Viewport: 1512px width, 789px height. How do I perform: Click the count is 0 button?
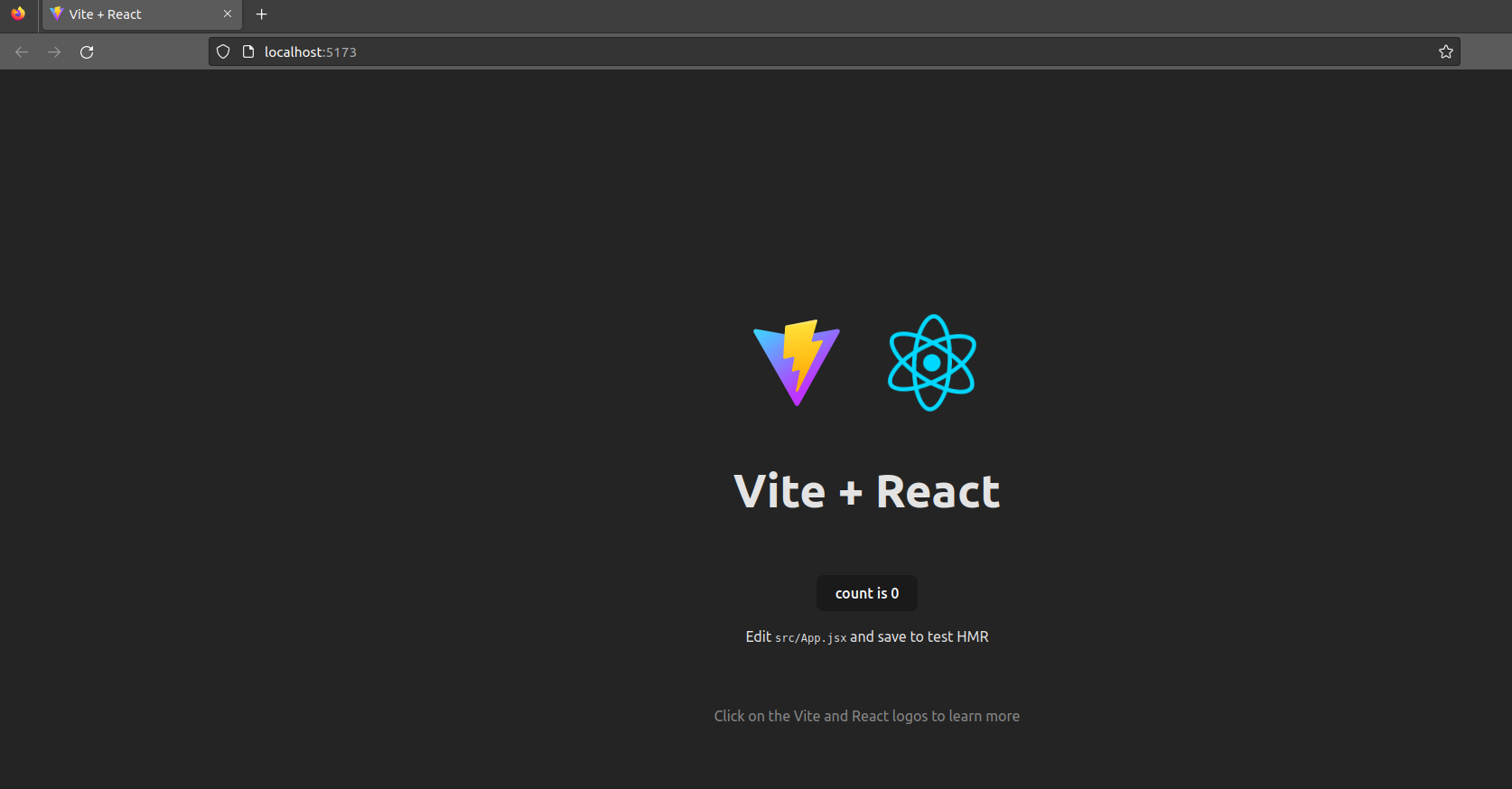[867, 593]
